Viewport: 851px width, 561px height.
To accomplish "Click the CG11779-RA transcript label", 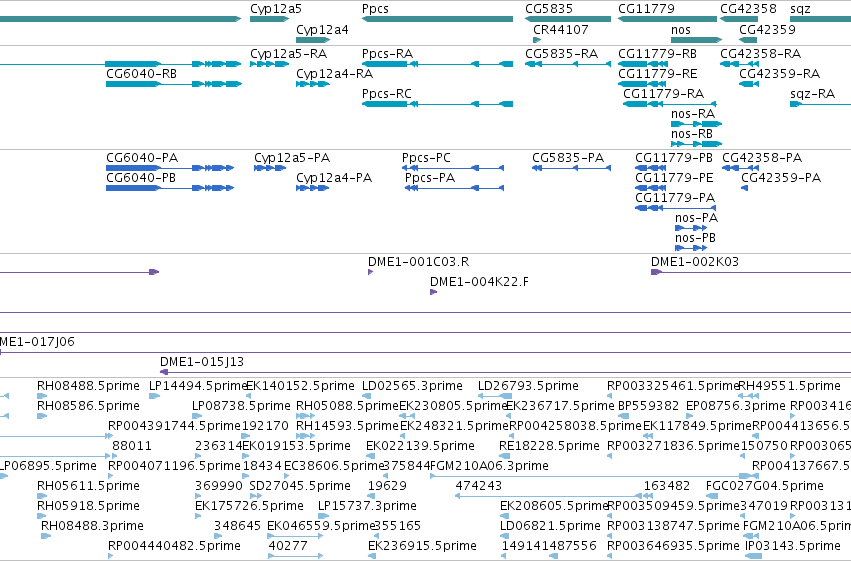I will (x=664, y=94).
